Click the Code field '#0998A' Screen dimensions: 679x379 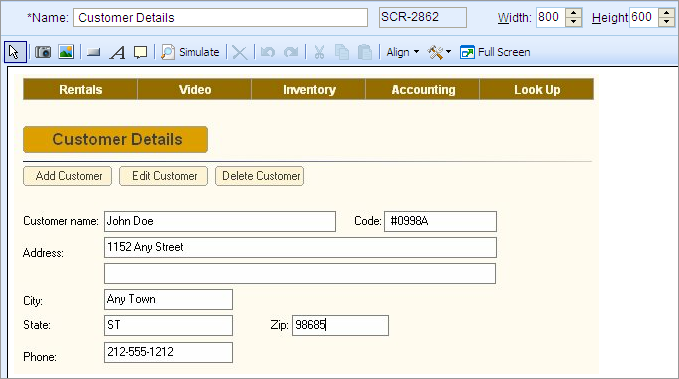440,221
